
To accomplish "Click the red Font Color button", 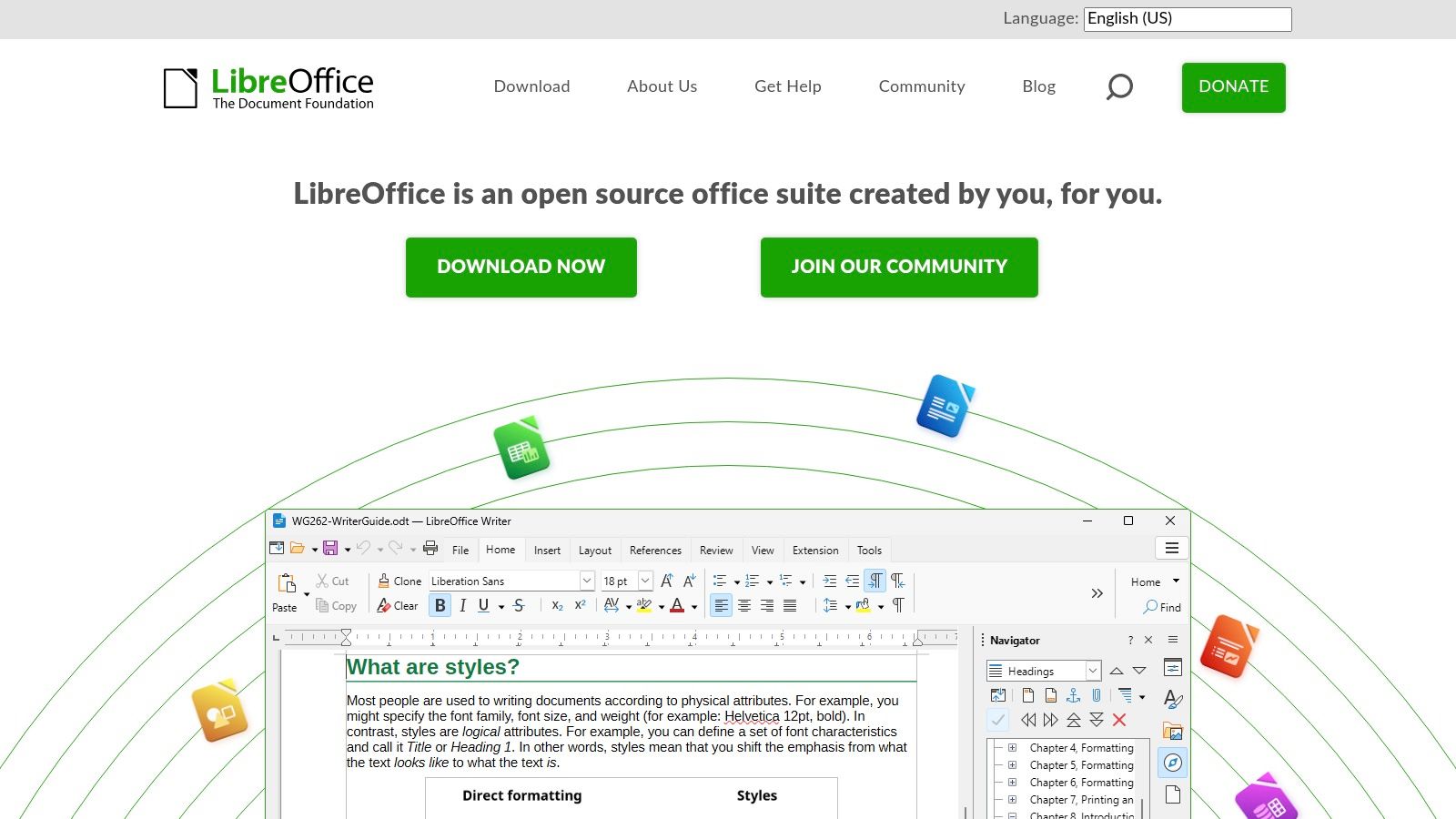I will tap(676, 605).
